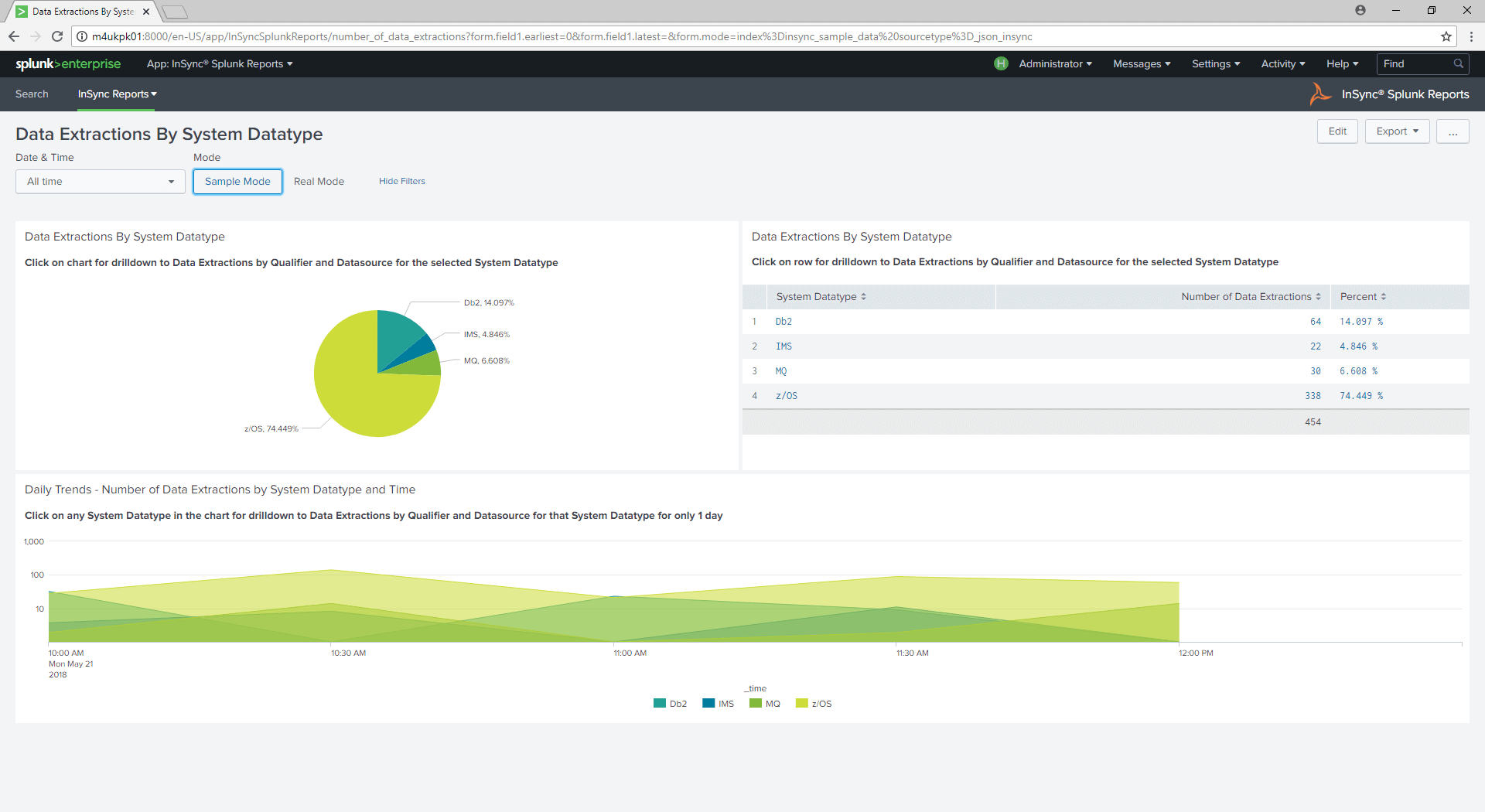Open the search magnifier in Find box
Screen dimensions: 1485x812
pyautogui.click(x=1457, y=63)
